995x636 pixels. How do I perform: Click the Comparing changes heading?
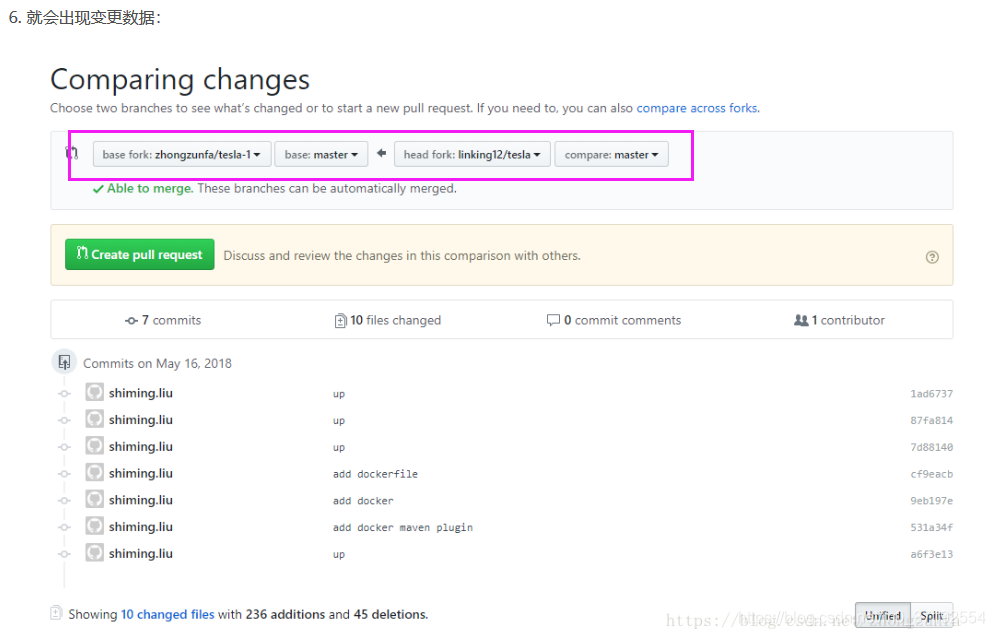tap(180, 80)
